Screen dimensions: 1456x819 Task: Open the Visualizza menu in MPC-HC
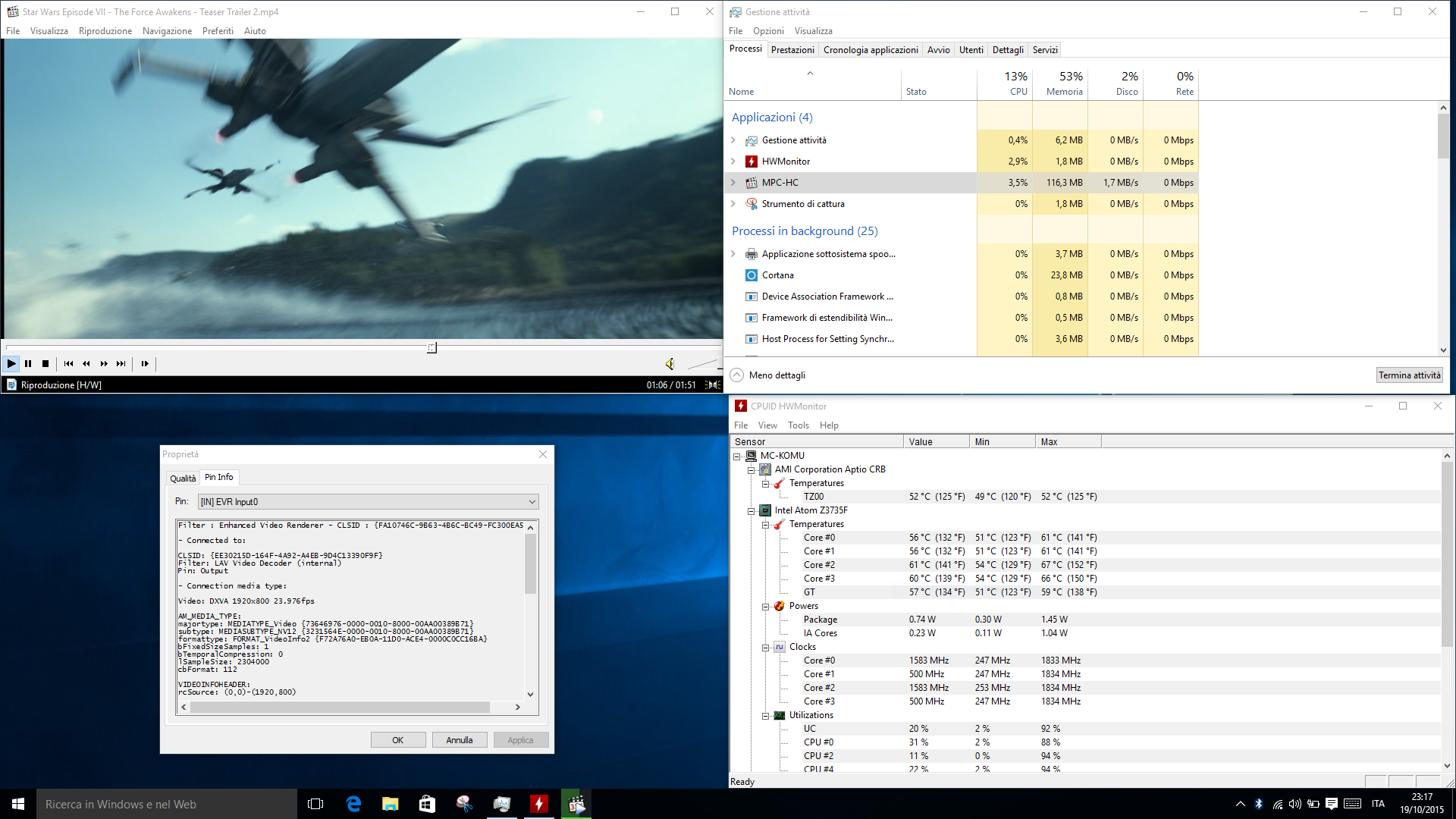49,31
